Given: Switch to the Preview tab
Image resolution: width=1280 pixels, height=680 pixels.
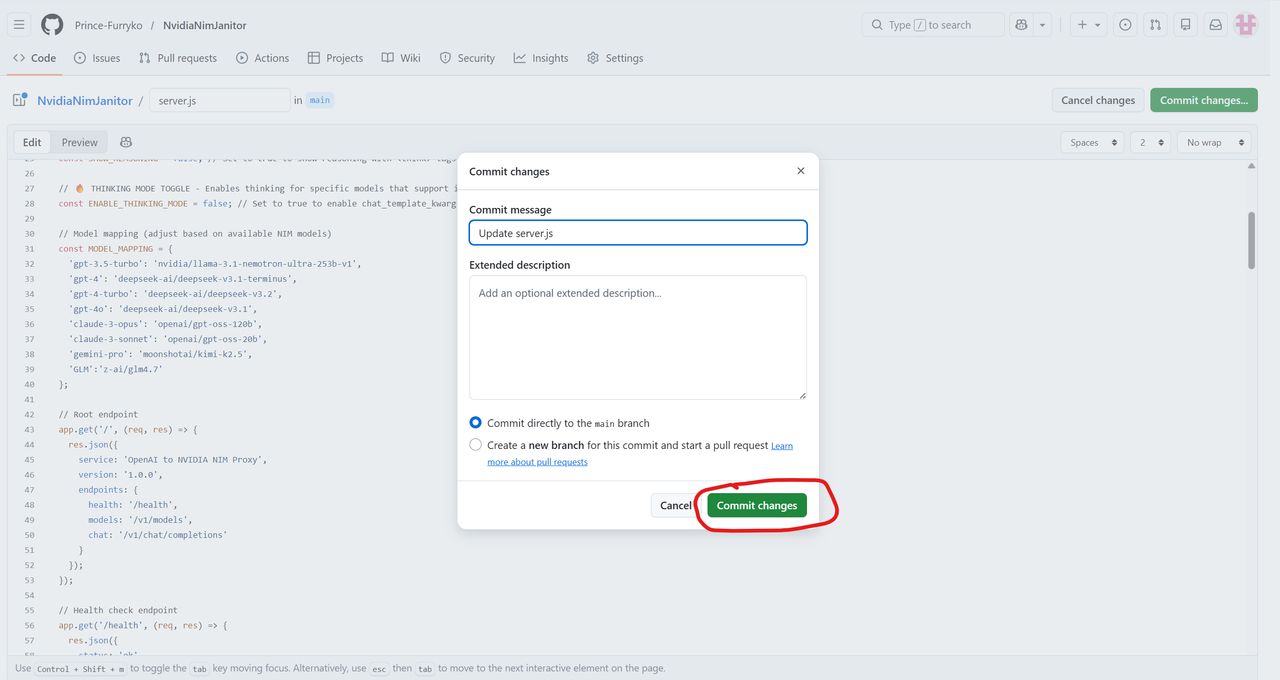Looking at the screenshot, I should tap(80, 142).
